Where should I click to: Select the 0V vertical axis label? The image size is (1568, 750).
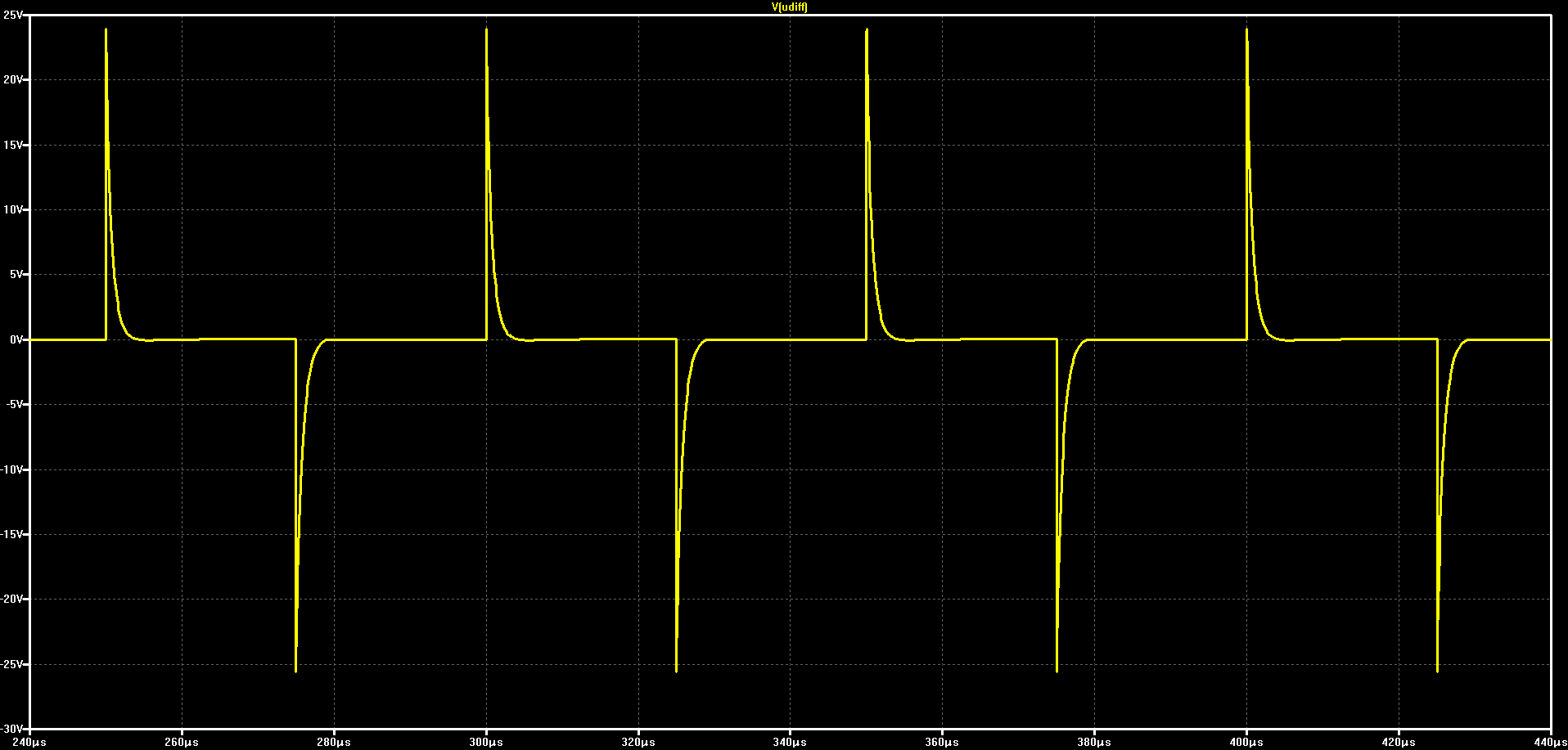(15, 339)
